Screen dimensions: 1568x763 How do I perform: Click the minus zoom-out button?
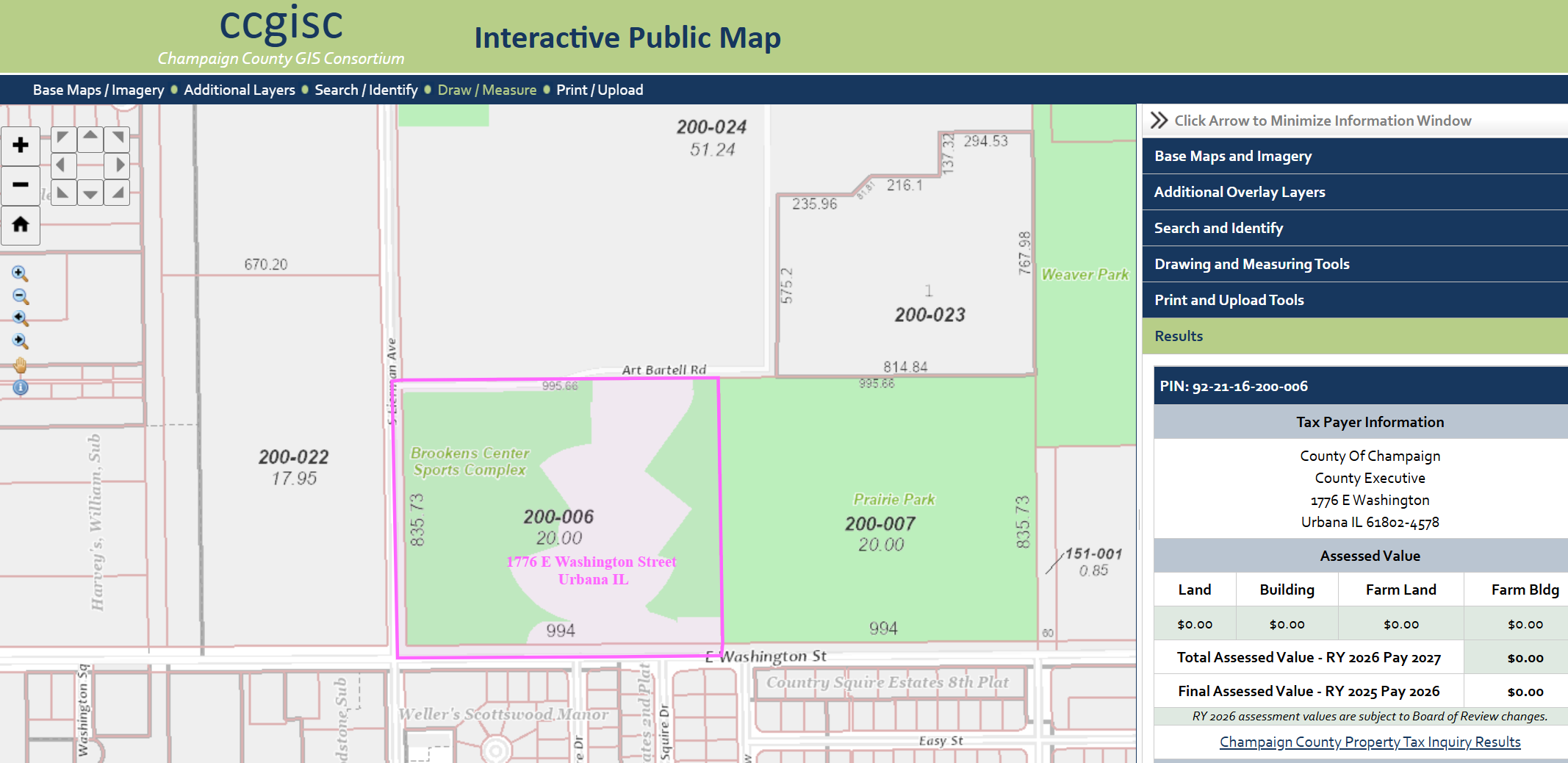[21, 185]
